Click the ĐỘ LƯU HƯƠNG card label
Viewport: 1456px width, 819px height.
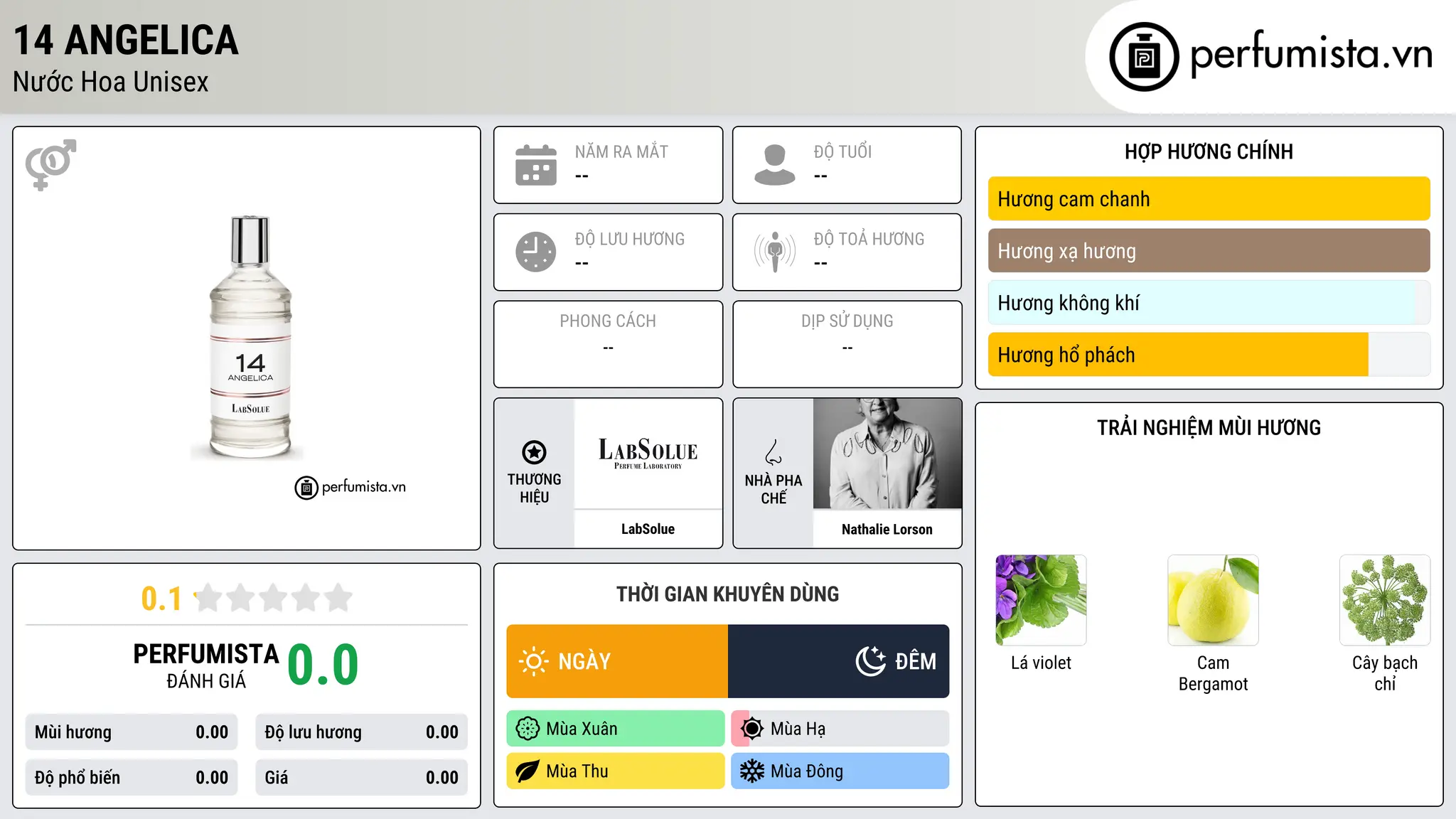point(630,239)
